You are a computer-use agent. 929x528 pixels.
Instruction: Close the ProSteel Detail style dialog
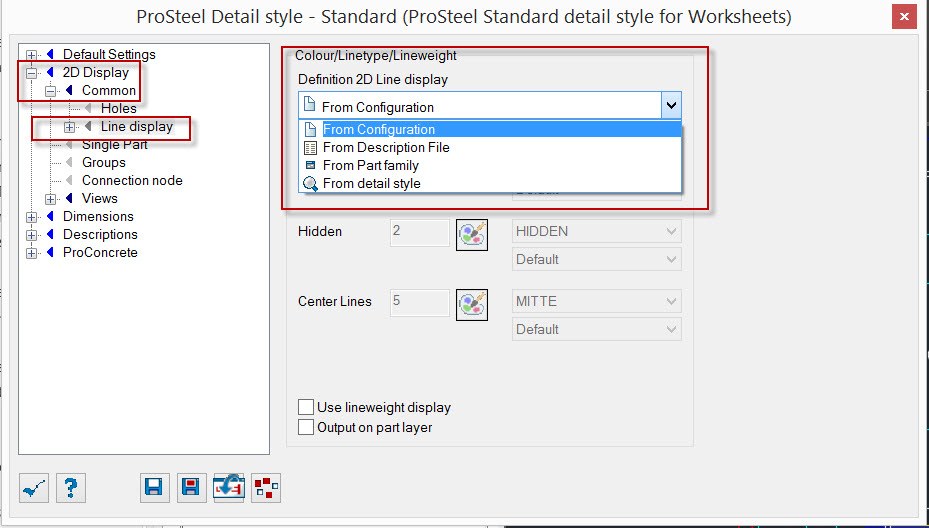[904, 17]
